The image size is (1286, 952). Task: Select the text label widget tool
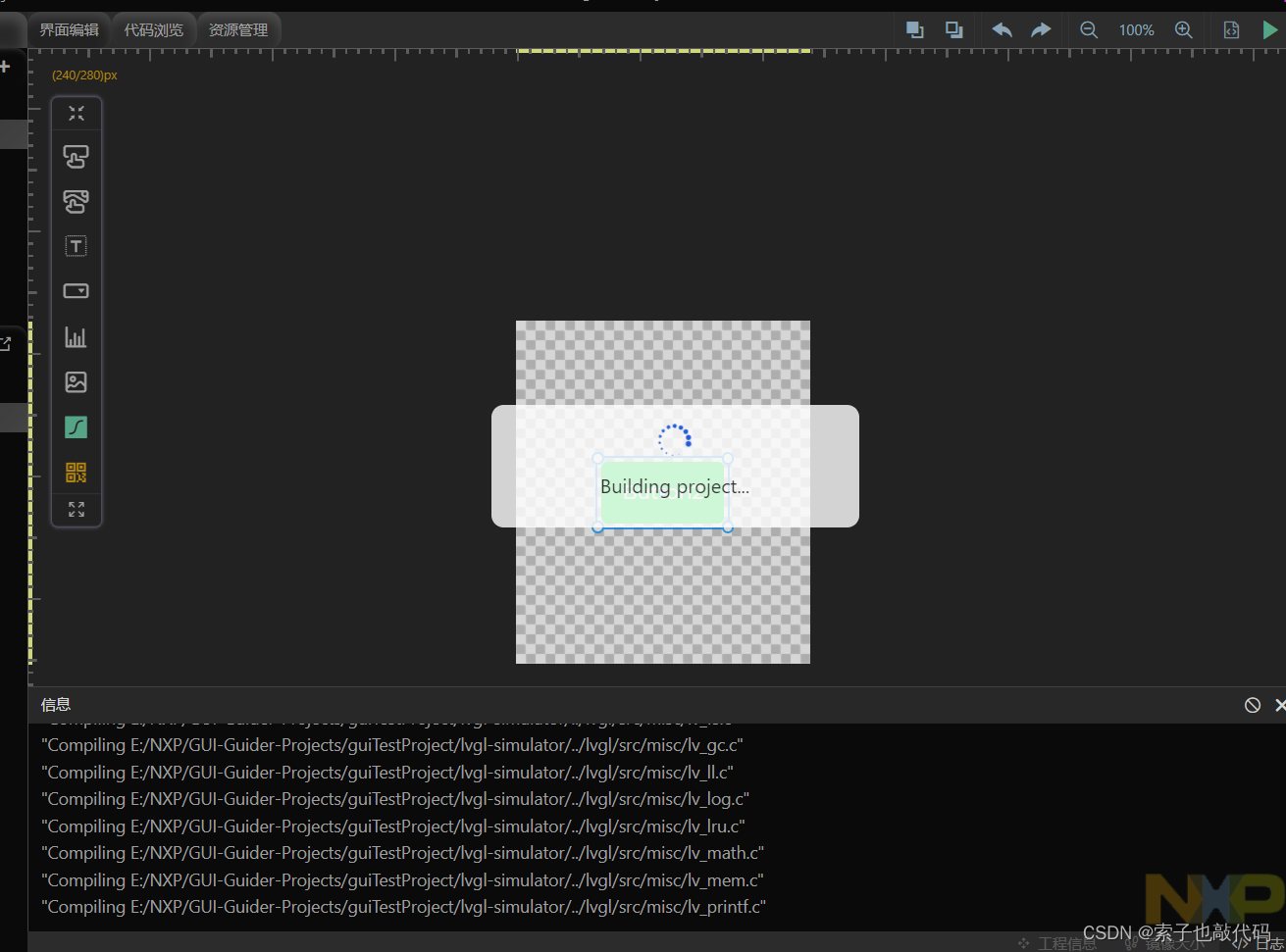76,246
